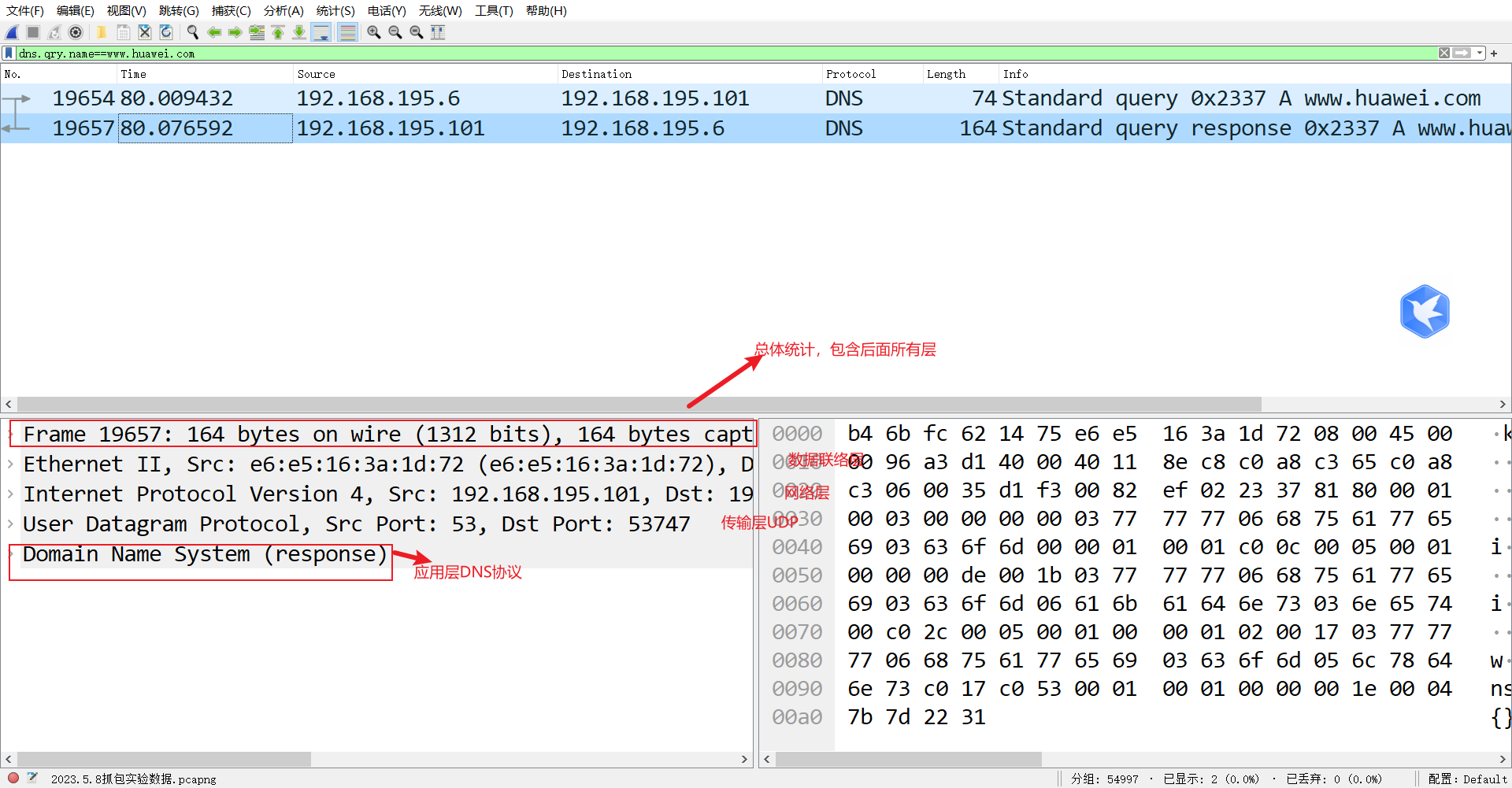This screenshot has height=788, width=1512.
Task: Open capture options gear icon
Action: point(76,32)
